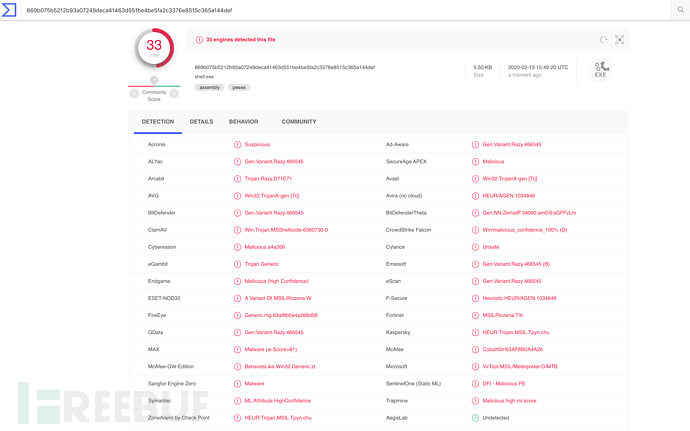
Task: Vote negative on community score
Action: coord(134,93)
